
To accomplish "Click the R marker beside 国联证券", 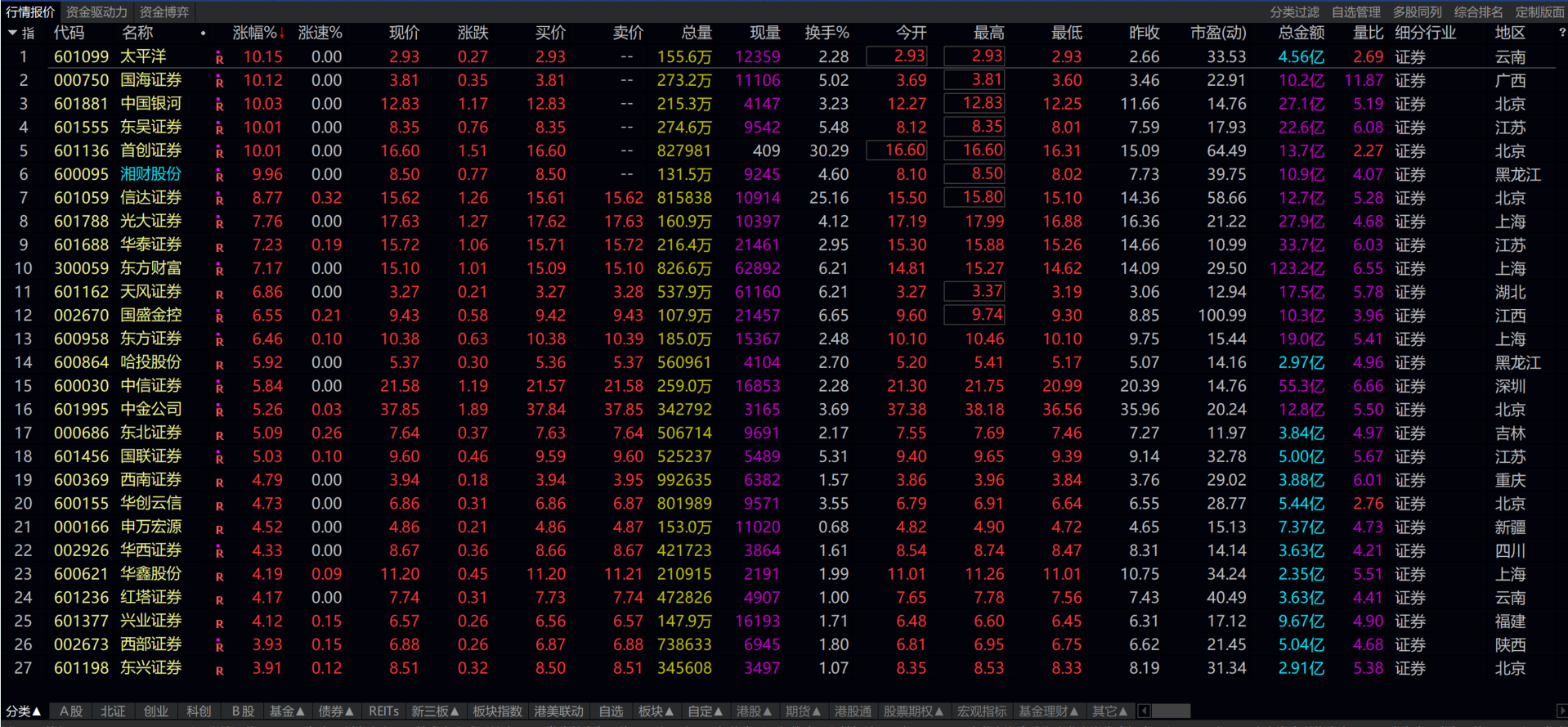I will point(219,458).
